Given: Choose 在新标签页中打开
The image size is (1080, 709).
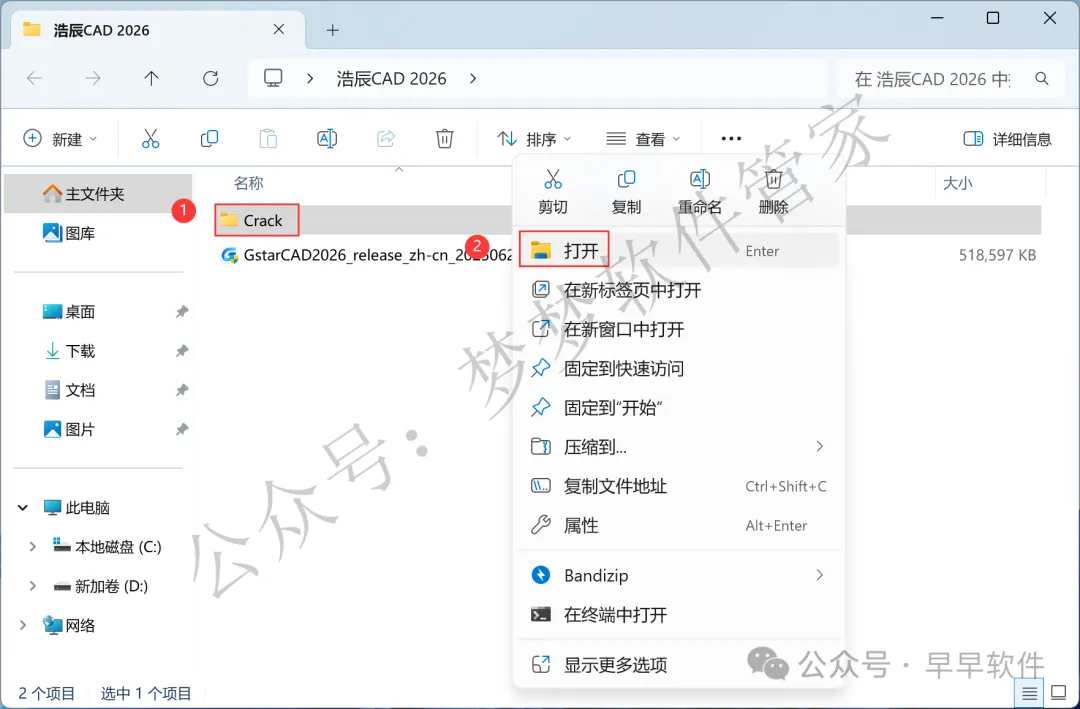Looking at the screenshot, I should coord(678,290).
